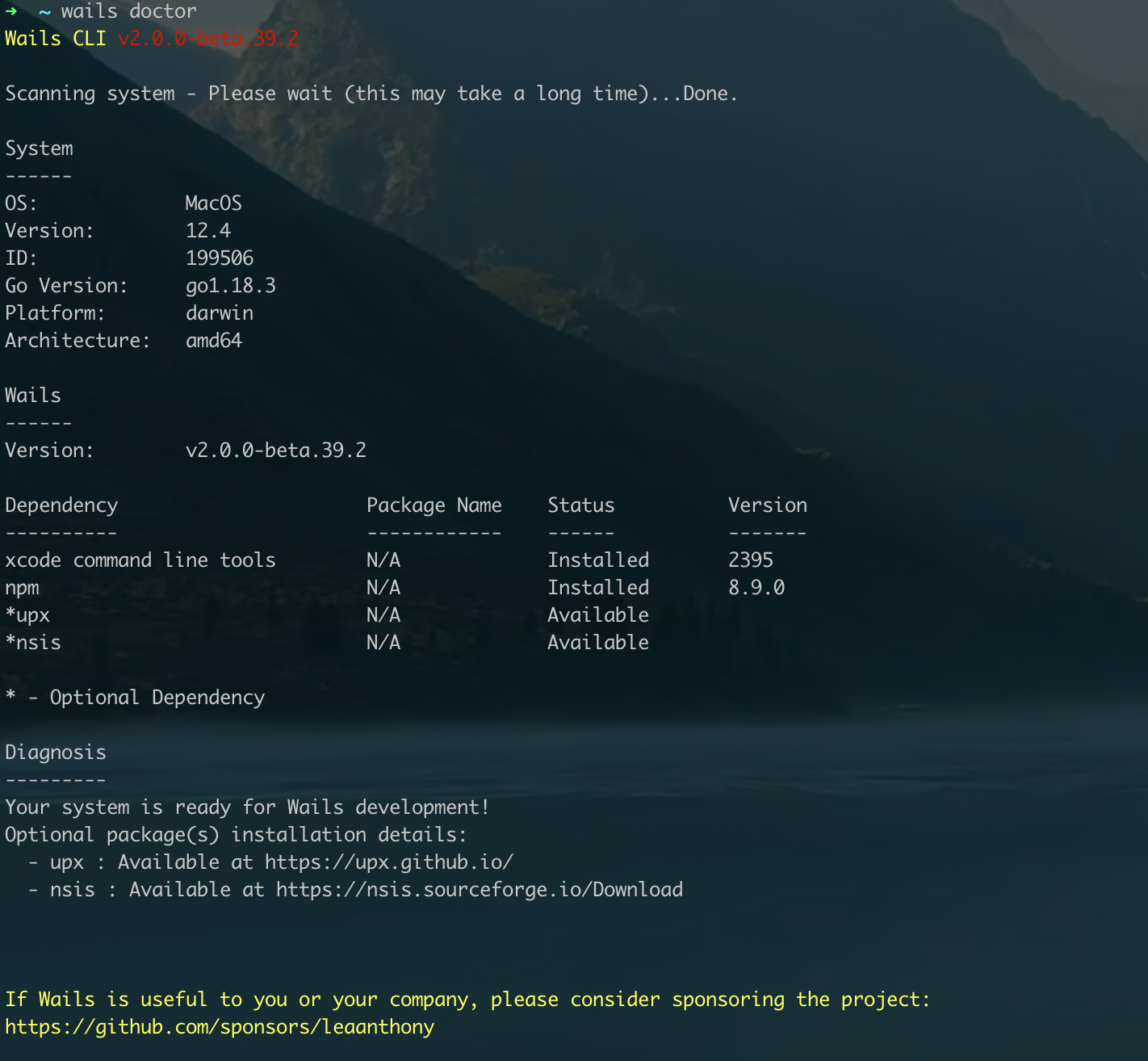1148x1061 pixels.
Task: Click the Wails CLI yellow header text
Action: pyautogui.click(x=56, y=38)
